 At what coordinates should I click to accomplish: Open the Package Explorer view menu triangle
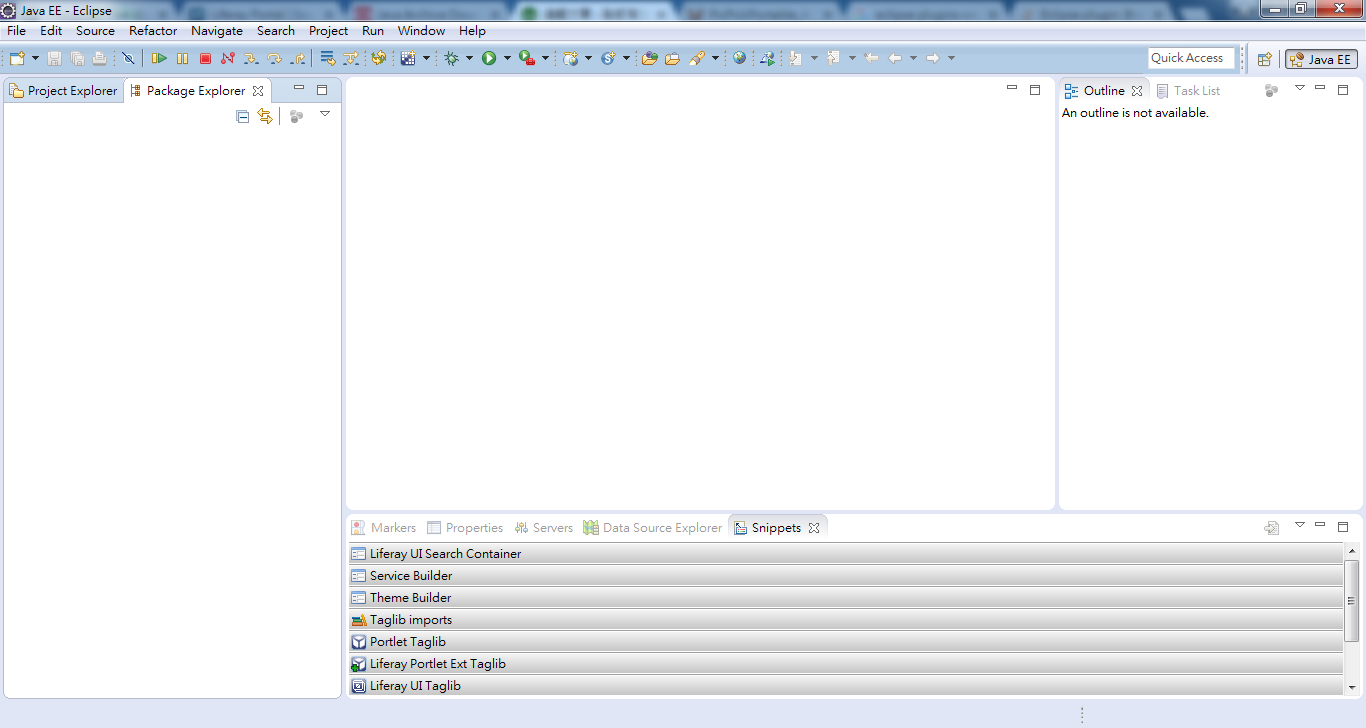(324, 114)
